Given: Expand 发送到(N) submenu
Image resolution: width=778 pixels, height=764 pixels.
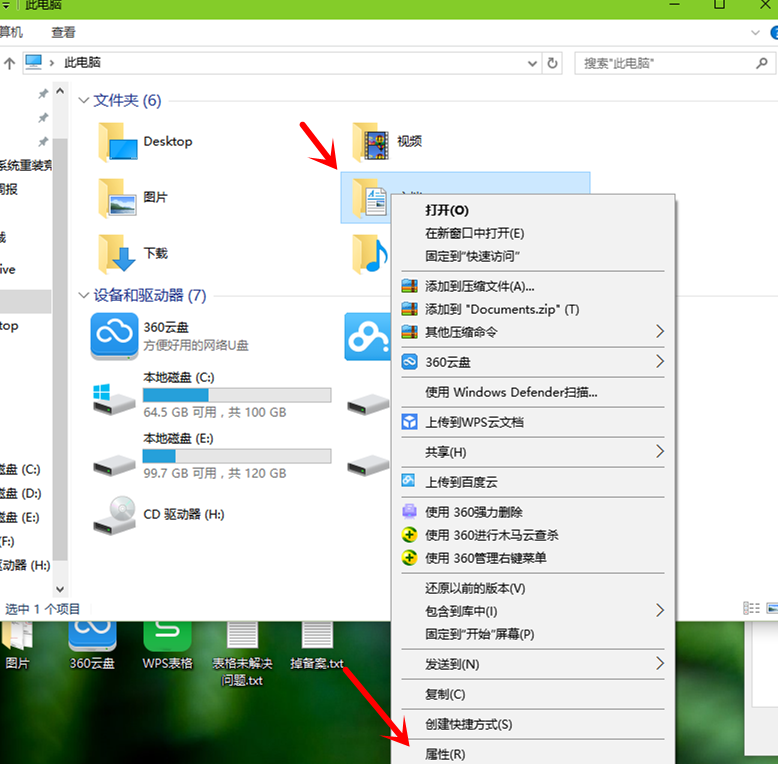Looking at the screenshot, I should (x=659, y=664).
